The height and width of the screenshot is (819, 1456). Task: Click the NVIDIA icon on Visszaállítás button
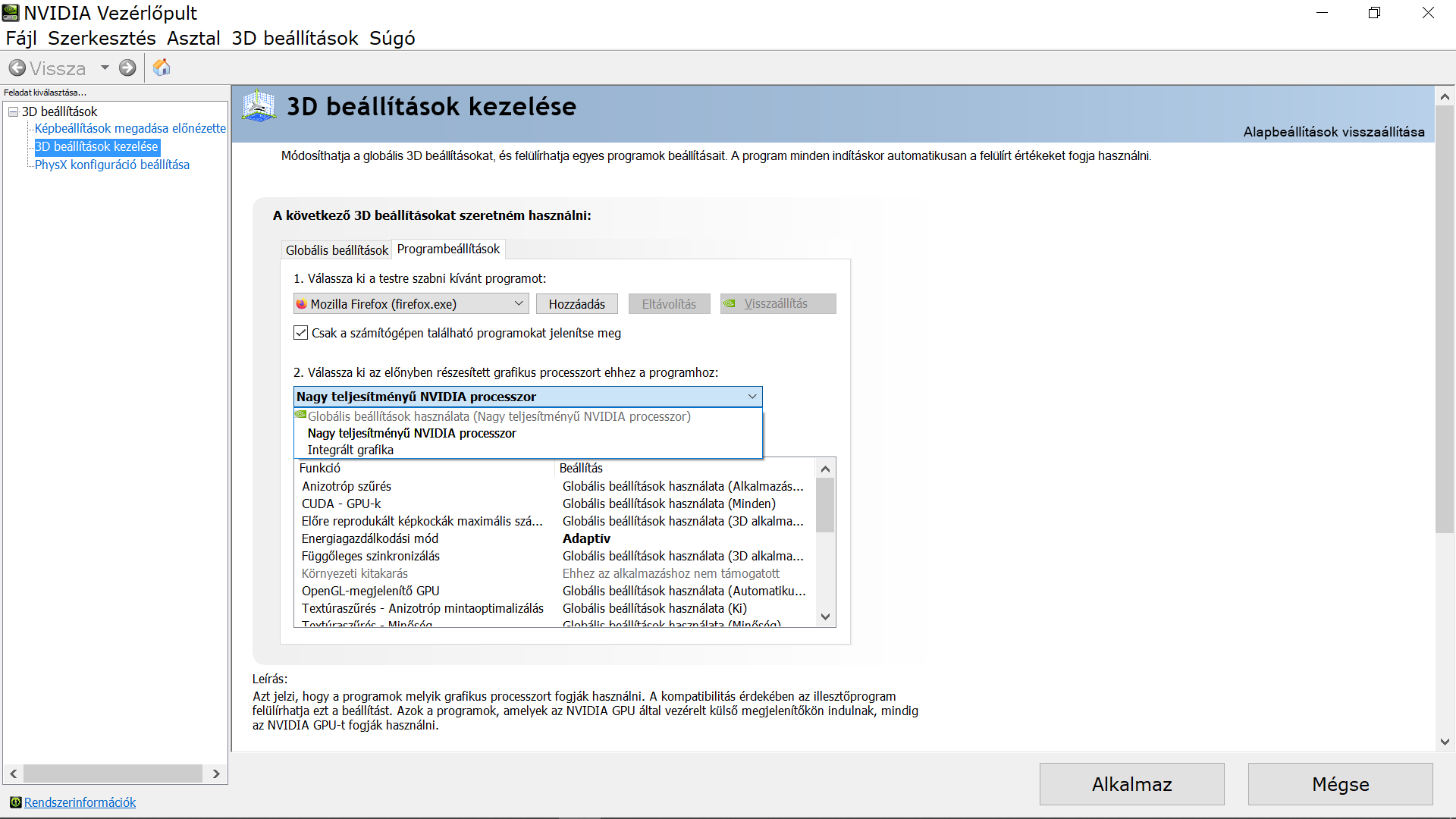pyautogui.click(x=730, y=303)
